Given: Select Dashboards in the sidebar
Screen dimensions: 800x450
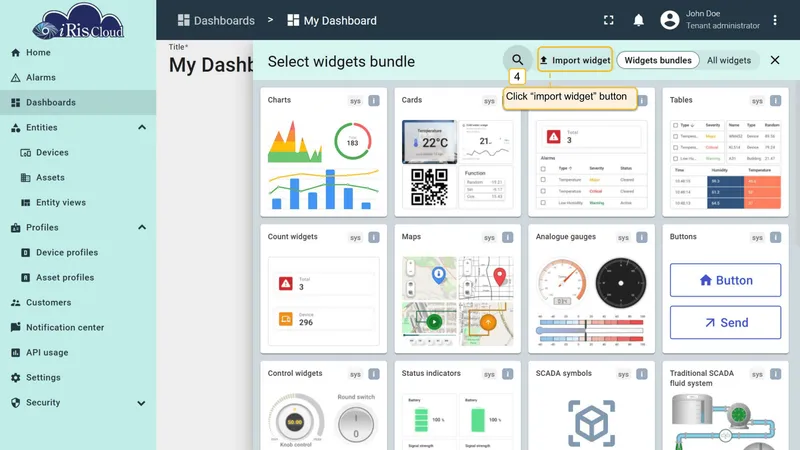Looking at the screenshot, I should 78,103.
